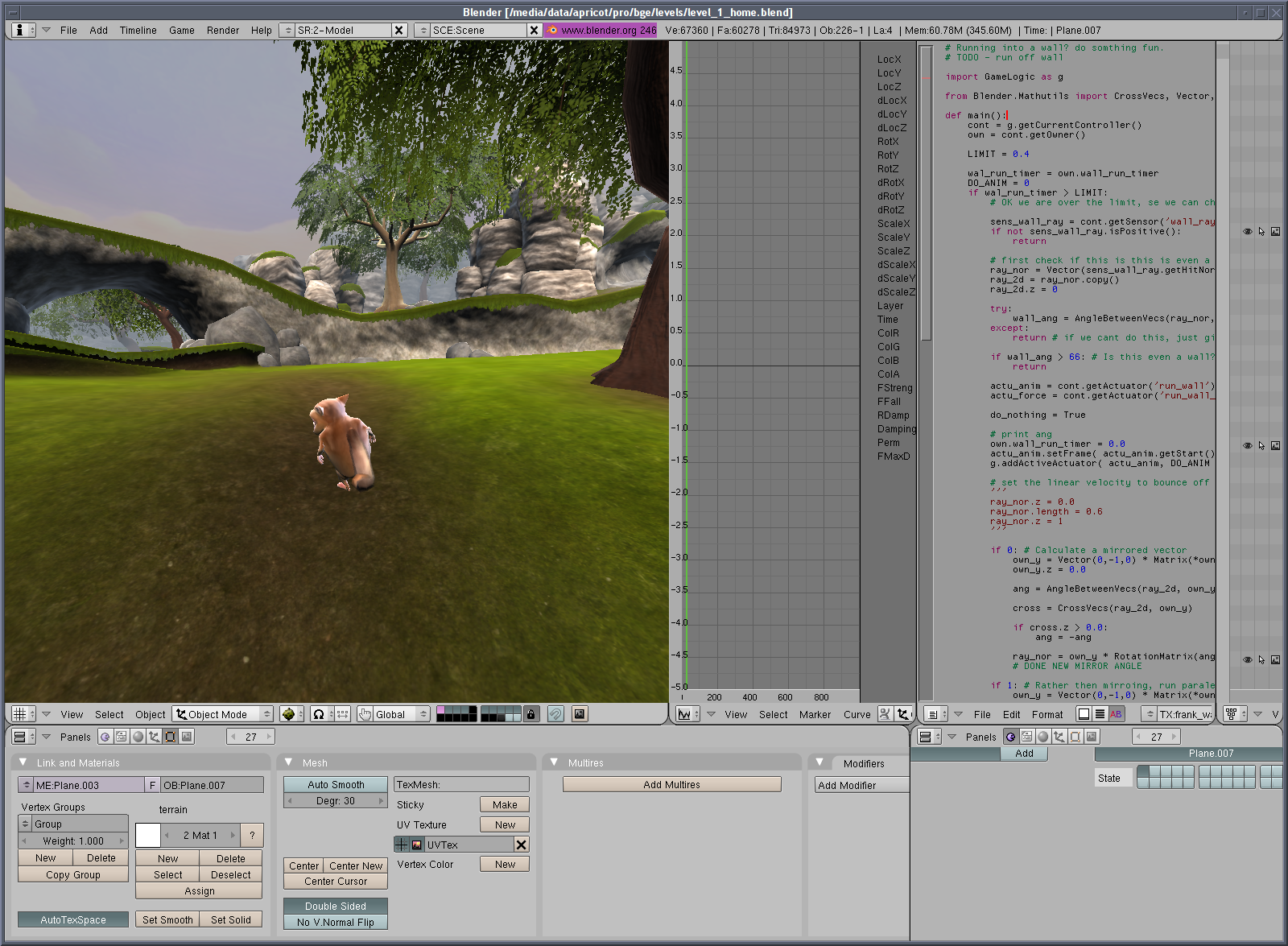Switch left panels to Editing context
This screenshot has height=946, width=1288.
pos(170,737)
